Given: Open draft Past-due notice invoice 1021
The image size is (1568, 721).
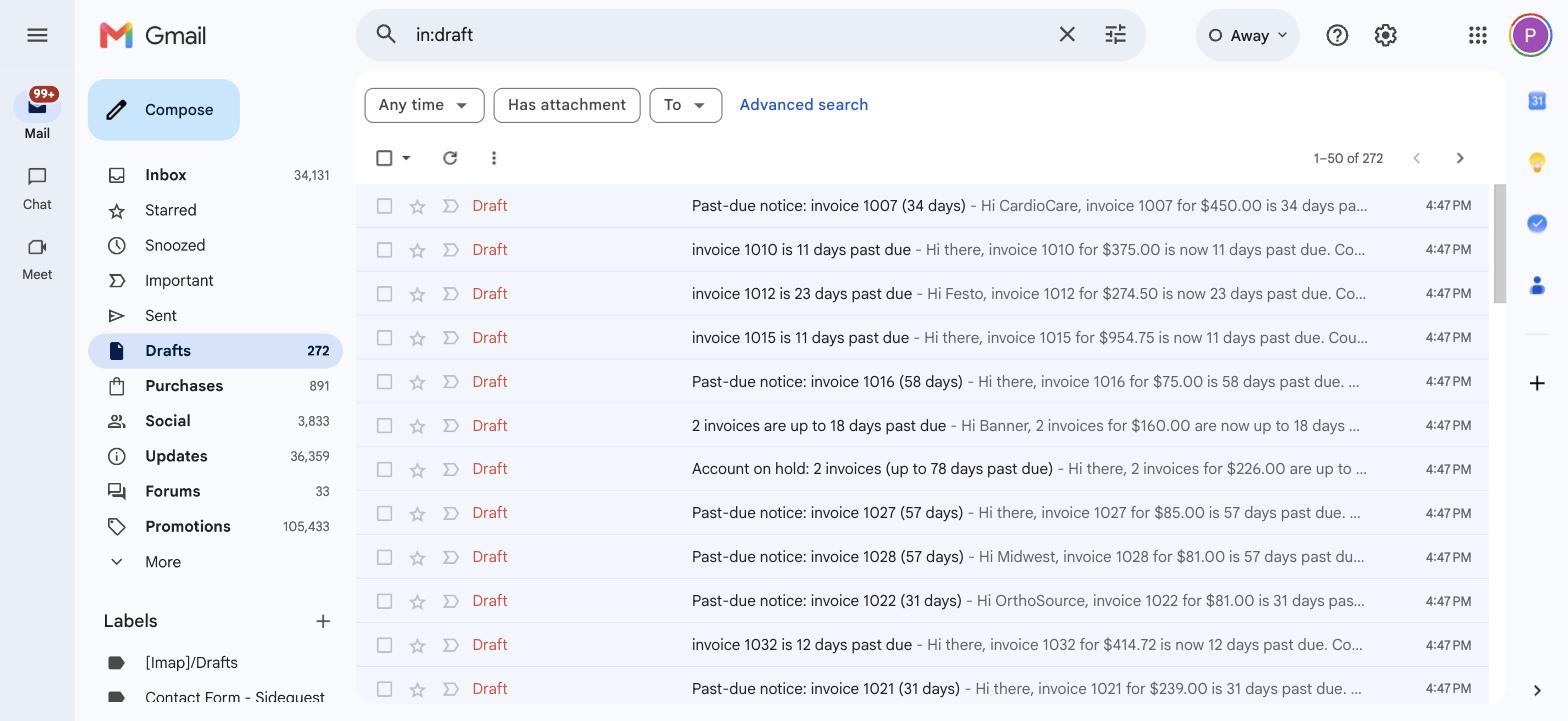Looking at the screenshot, I should (x=922, y=689).
